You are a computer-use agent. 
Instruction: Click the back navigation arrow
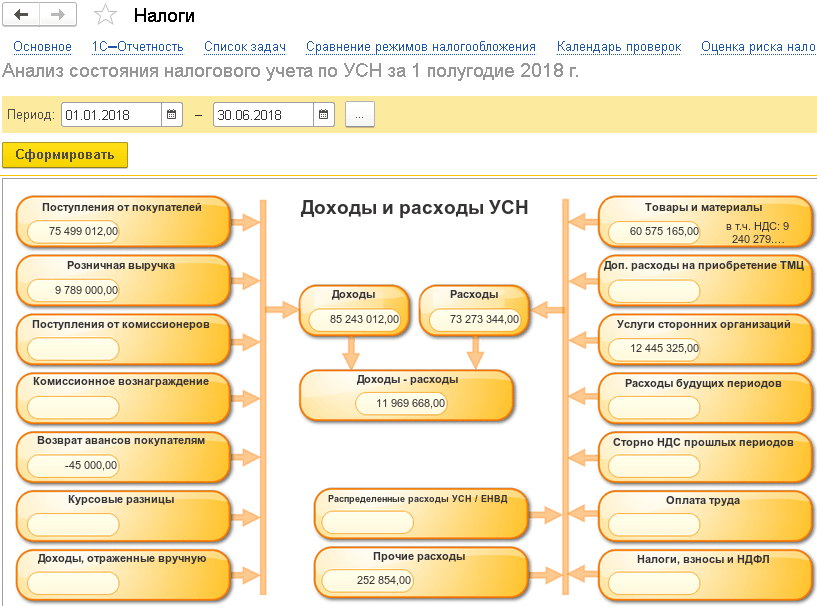click(22, 15)
